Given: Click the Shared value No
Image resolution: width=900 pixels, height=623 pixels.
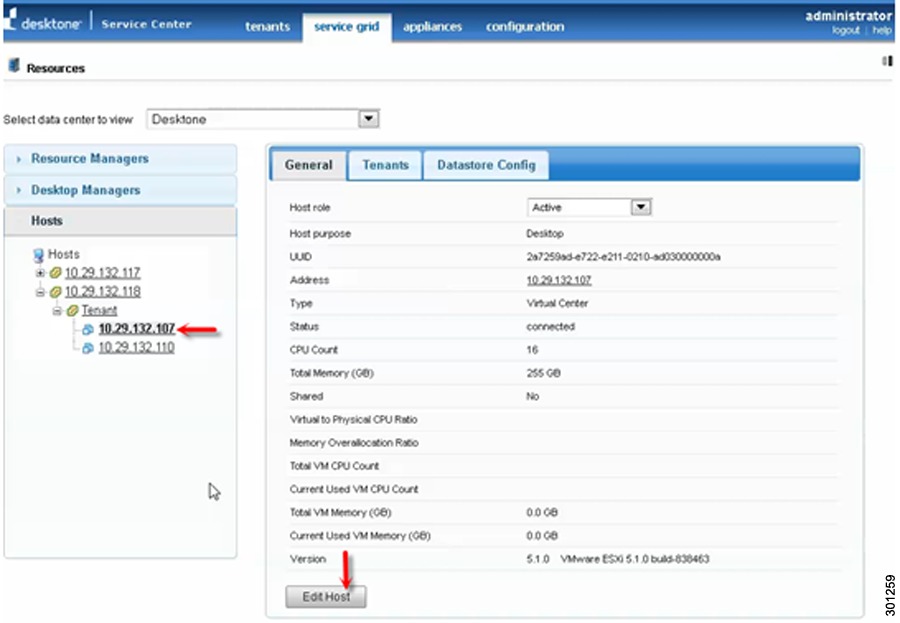Looking at the screenshot, I should [532, 396].
